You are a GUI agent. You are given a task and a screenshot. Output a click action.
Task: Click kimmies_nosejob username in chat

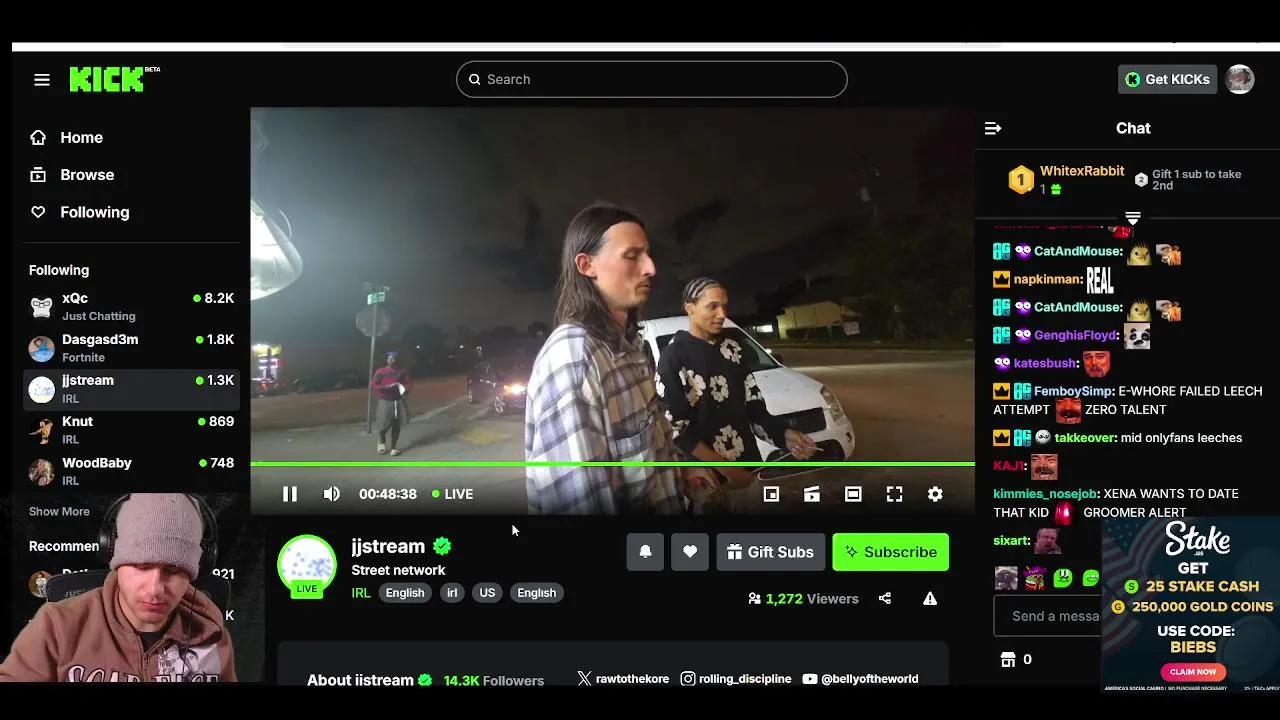click(1046, 494)
